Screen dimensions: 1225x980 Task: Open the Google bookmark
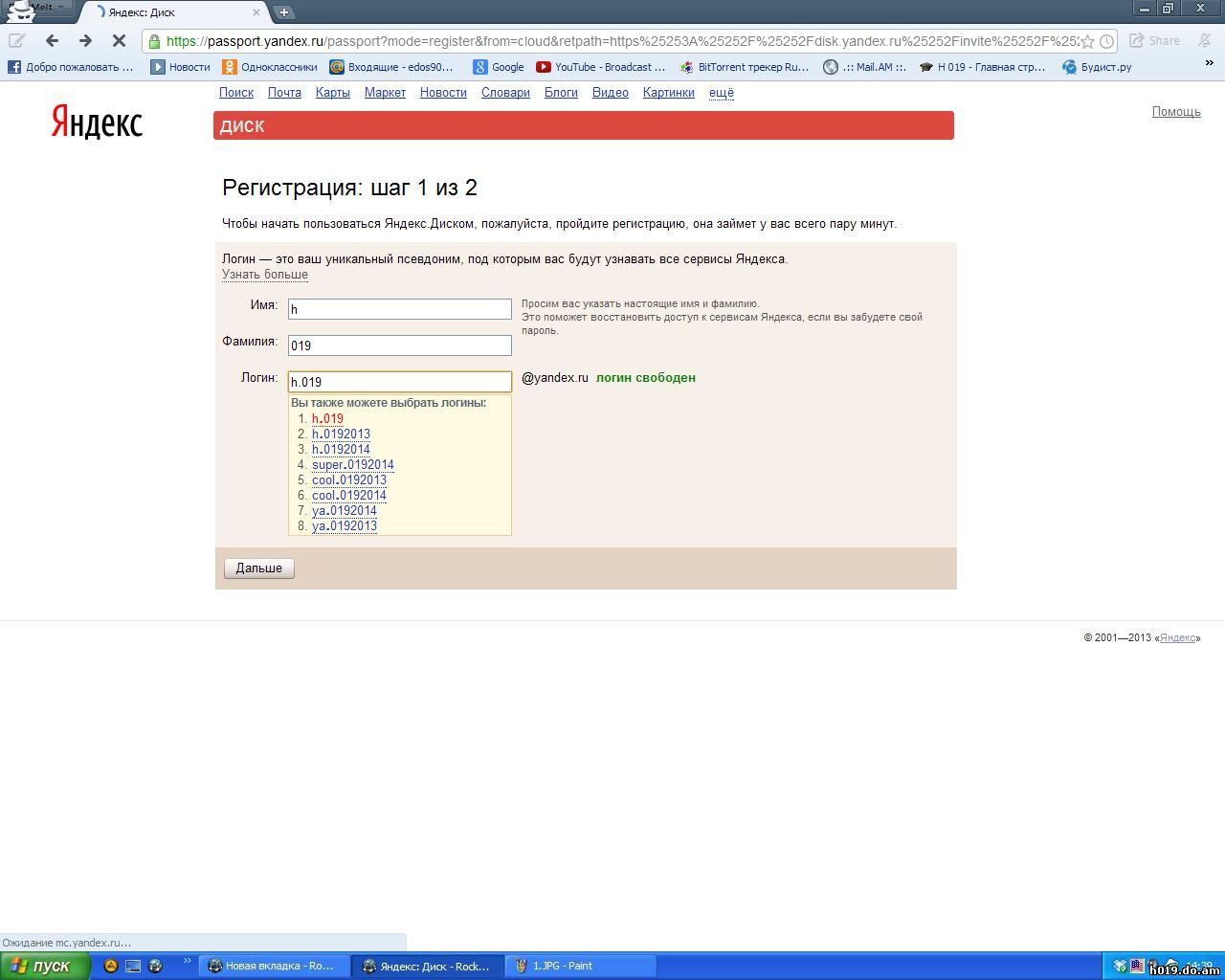coord(499,67)
